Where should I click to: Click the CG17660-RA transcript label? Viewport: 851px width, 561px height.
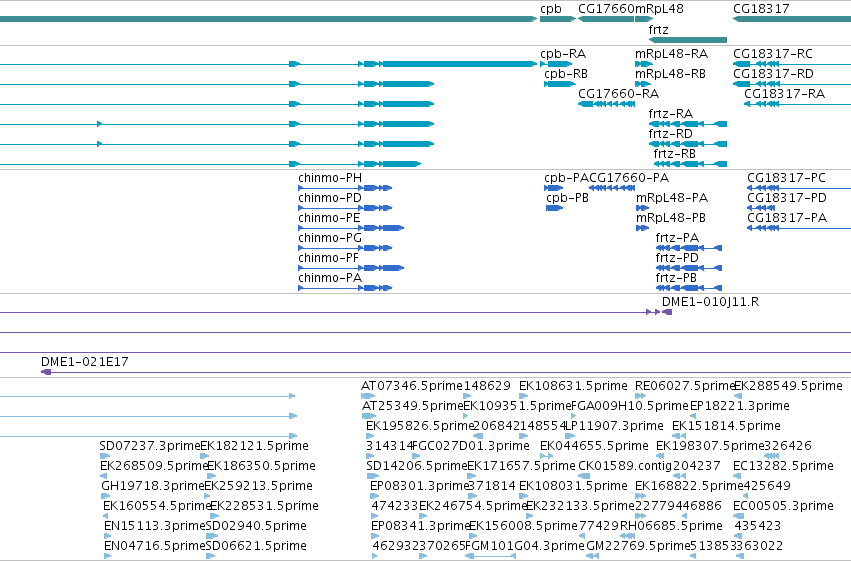[x=618, y=93]
